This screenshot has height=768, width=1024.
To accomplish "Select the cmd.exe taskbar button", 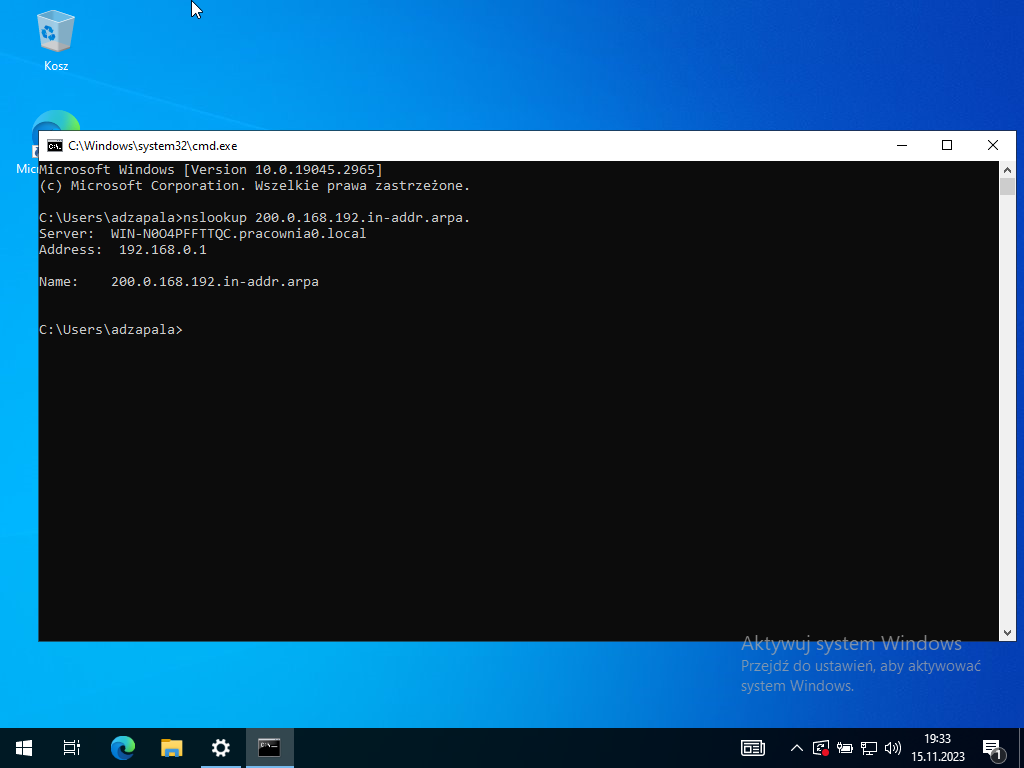I will [x=270, y=748].
